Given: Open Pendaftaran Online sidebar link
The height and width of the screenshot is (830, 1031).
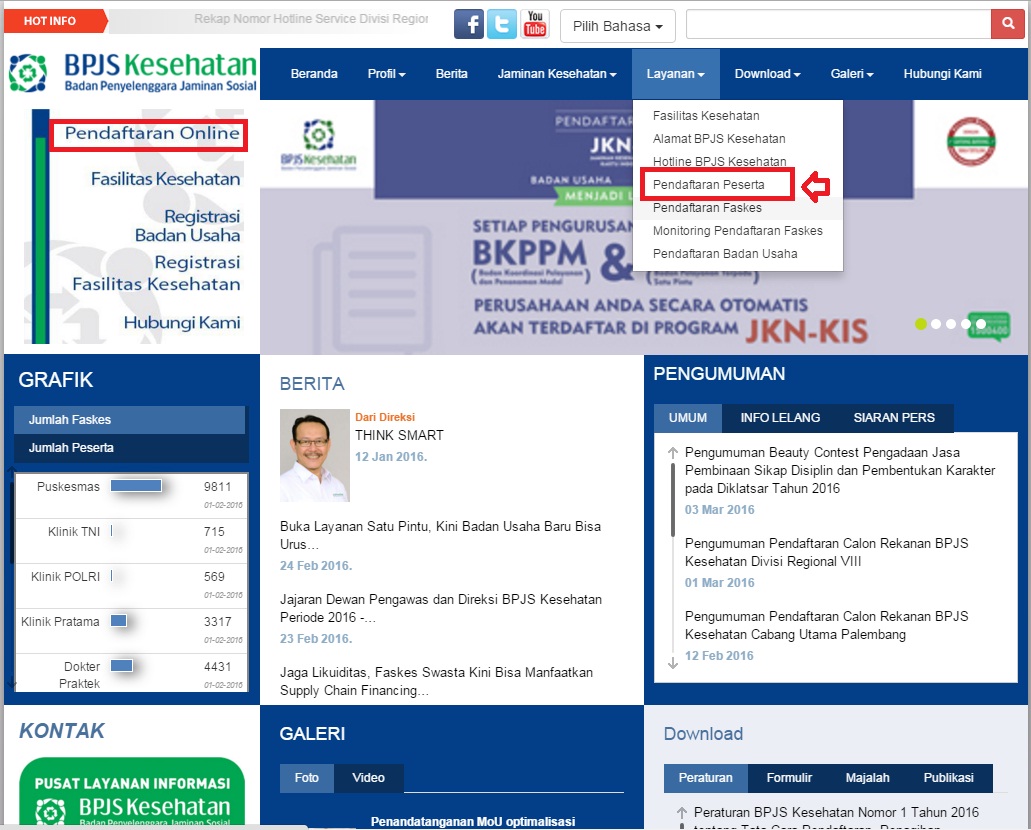Looking at the screenshot, I should (x=152, y=134).
